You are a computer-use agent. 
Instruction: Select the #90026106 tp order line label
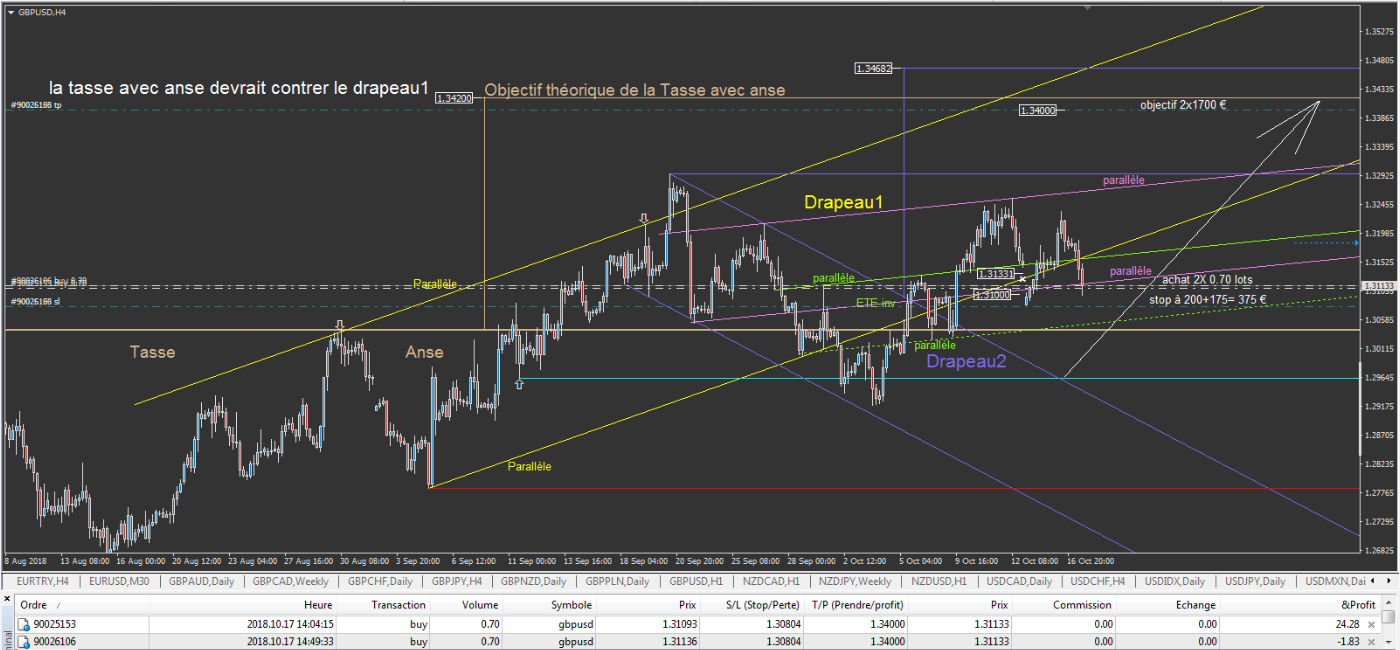pos(36,105)
